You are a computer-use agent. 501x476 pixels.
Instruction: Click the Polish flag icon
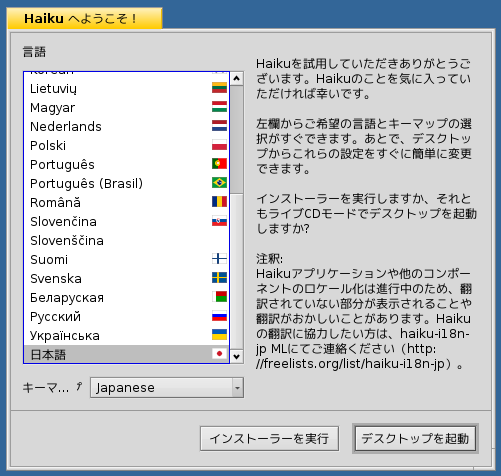coord(219,145)
